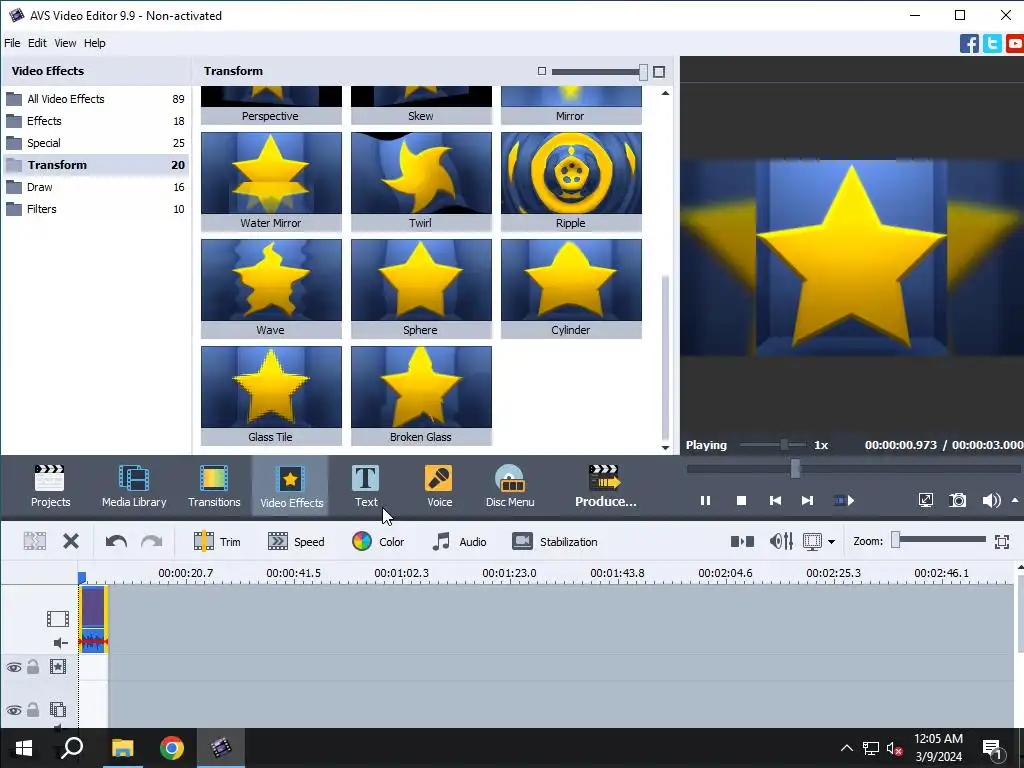Open the Disc Menu section

coord(510,486)
